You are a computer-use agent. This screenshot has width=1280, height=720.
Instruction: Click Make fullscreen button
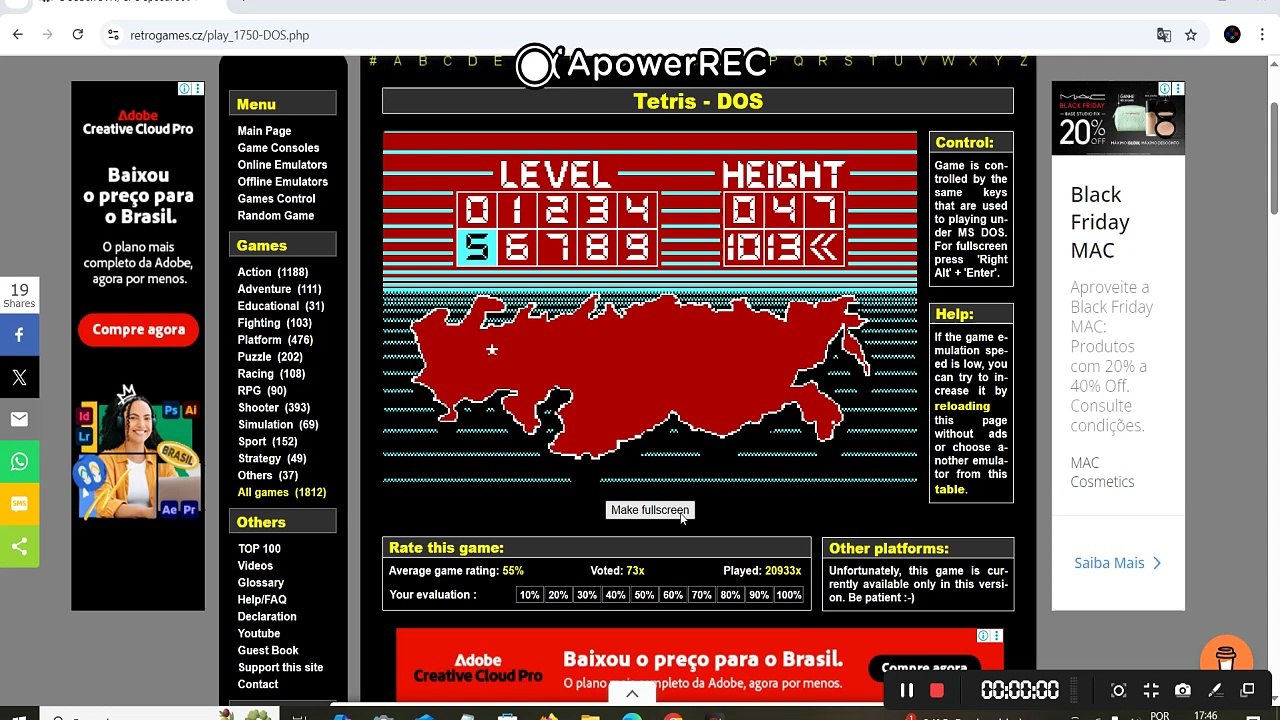click(650, 510)
